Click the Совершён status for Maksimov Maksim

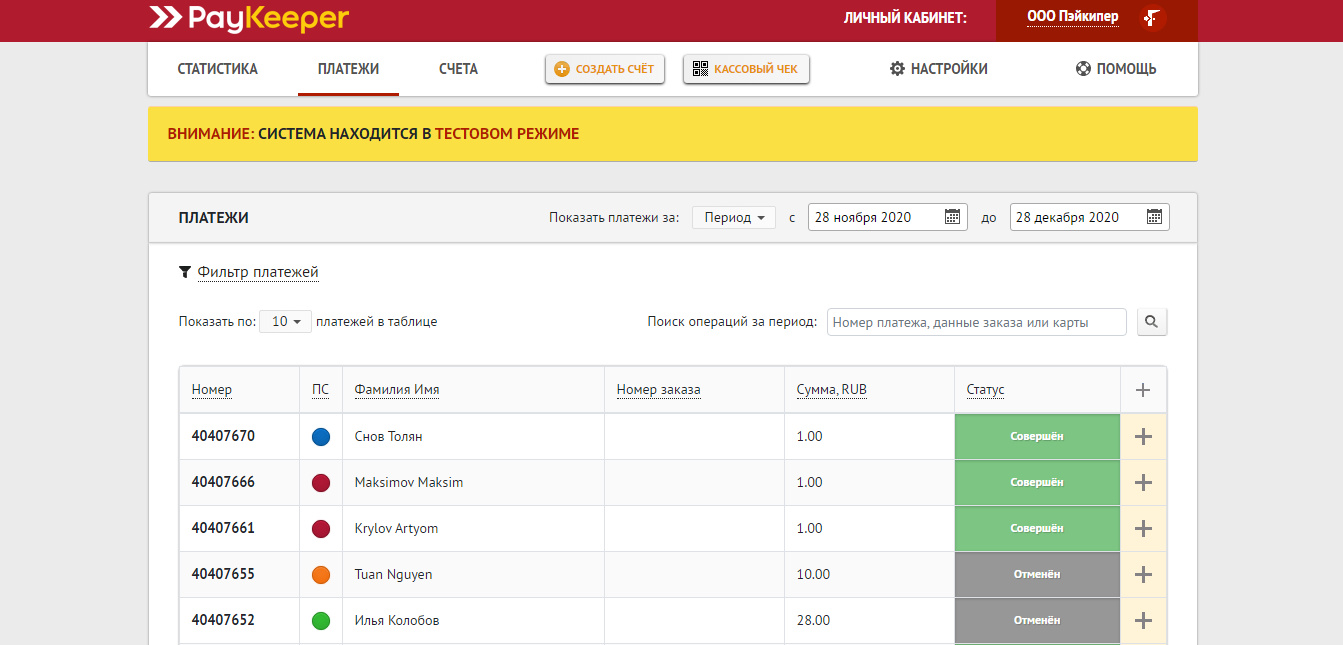click(x=1037, y=482)
